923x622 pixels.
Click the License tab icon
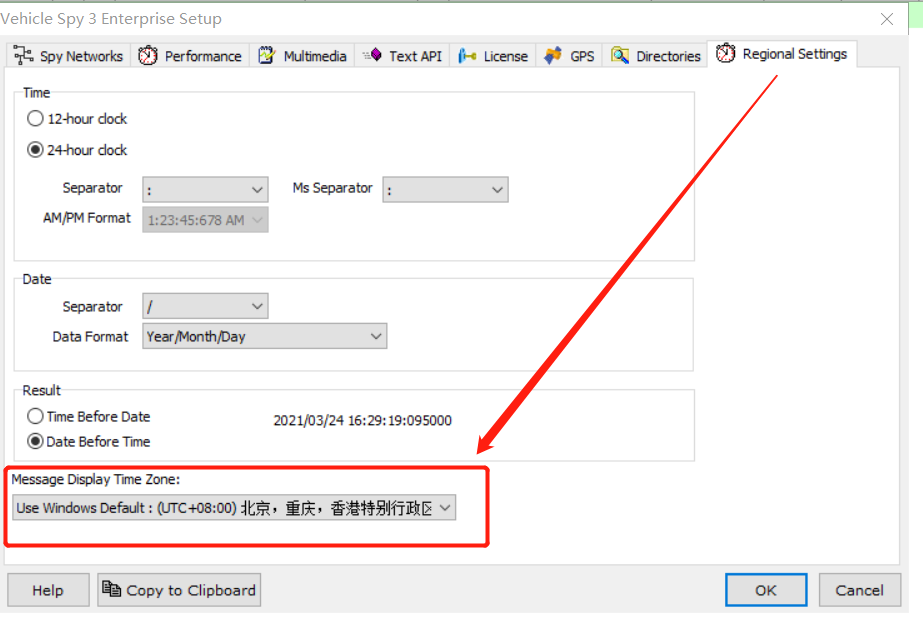(x=467, y=55)
